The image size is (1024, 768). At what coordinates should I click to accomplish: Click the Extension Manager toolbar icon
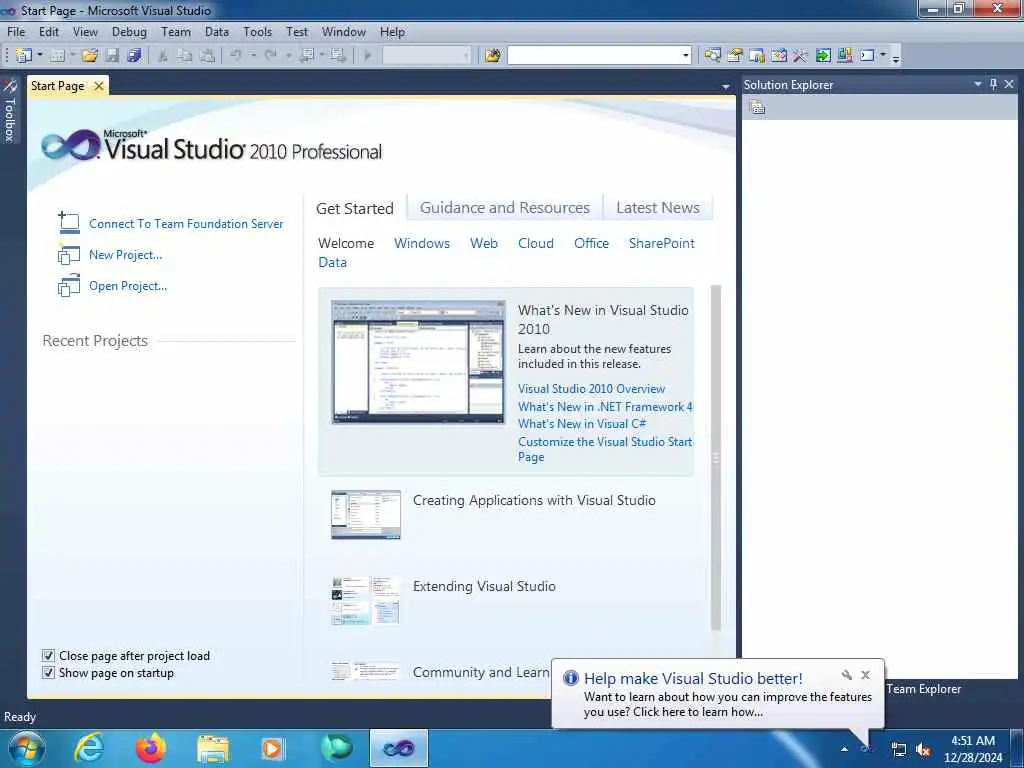point(845,56)
